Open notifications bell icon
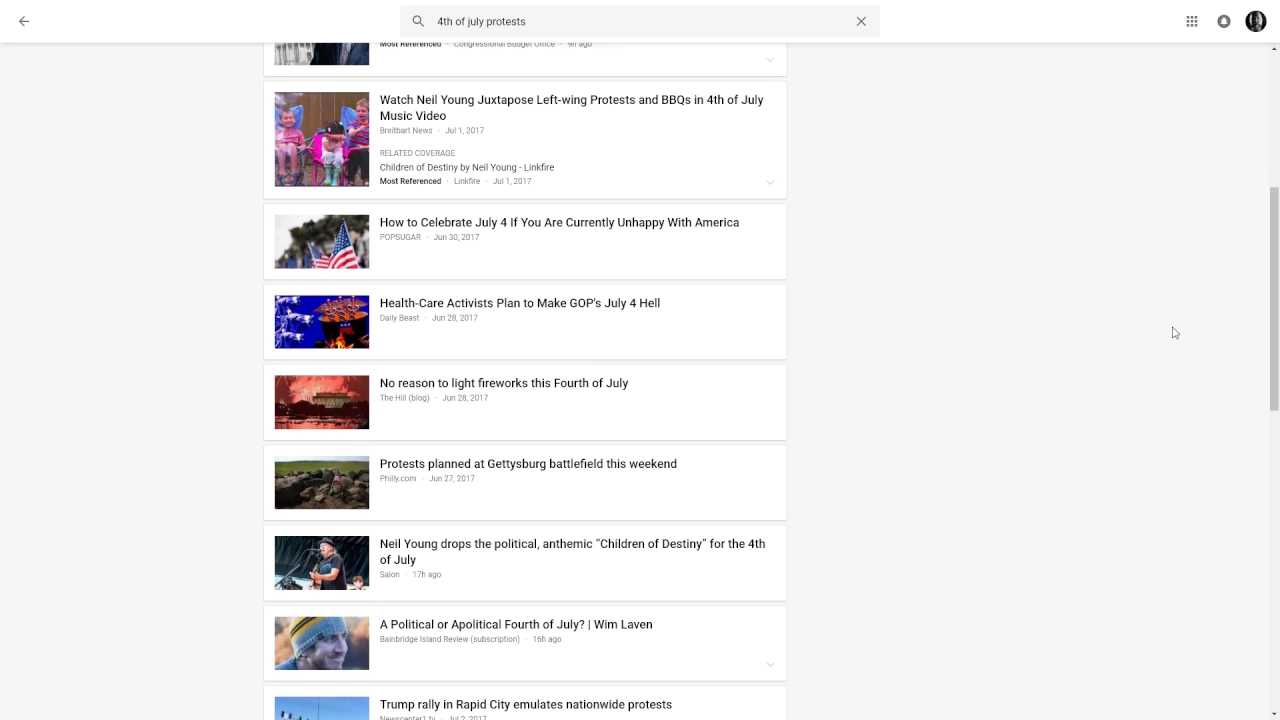 click(1224, 21)
